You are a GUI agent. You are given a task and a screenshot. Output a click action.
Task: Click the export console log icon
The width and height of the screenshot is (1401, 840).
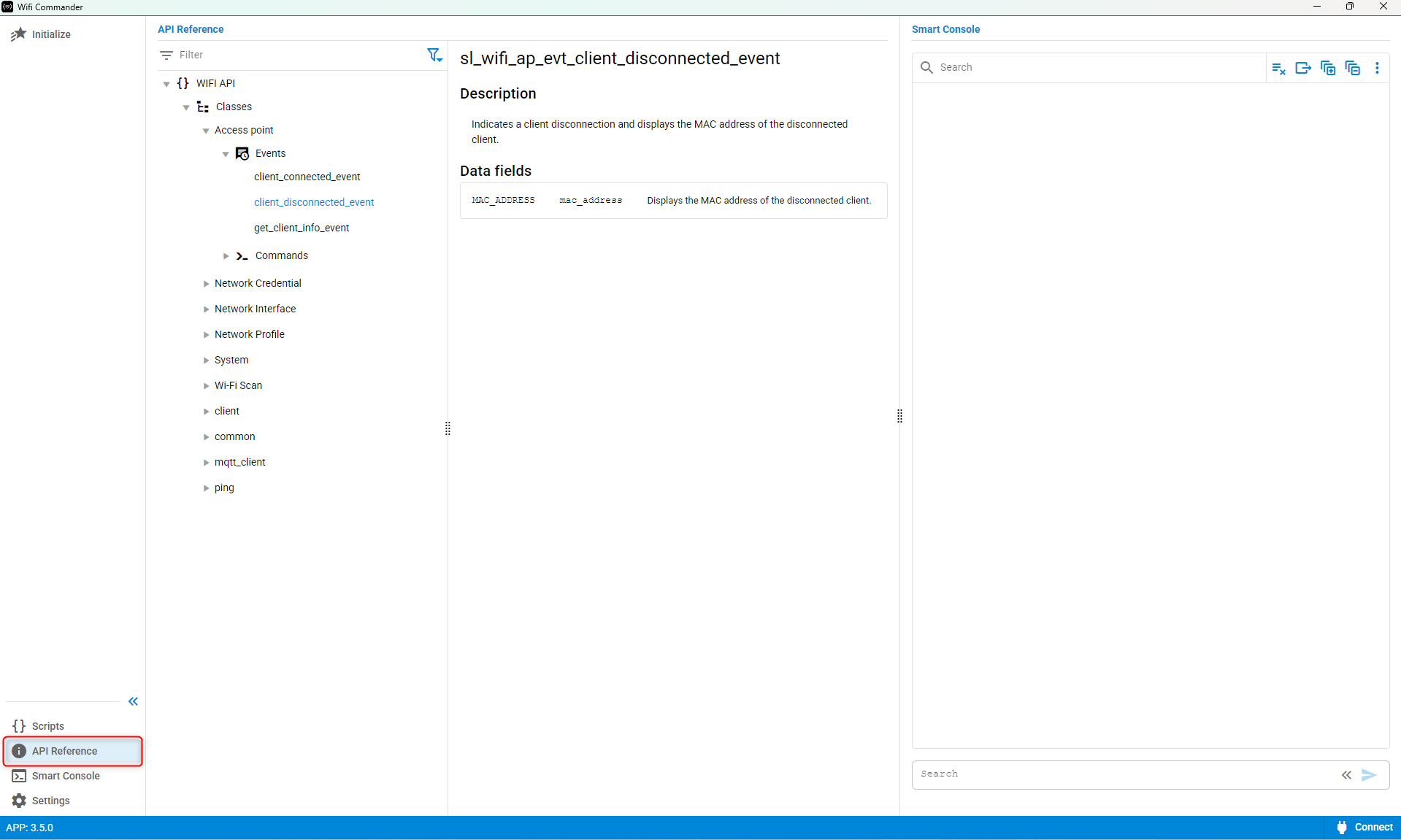click(x=1303, y=68)
